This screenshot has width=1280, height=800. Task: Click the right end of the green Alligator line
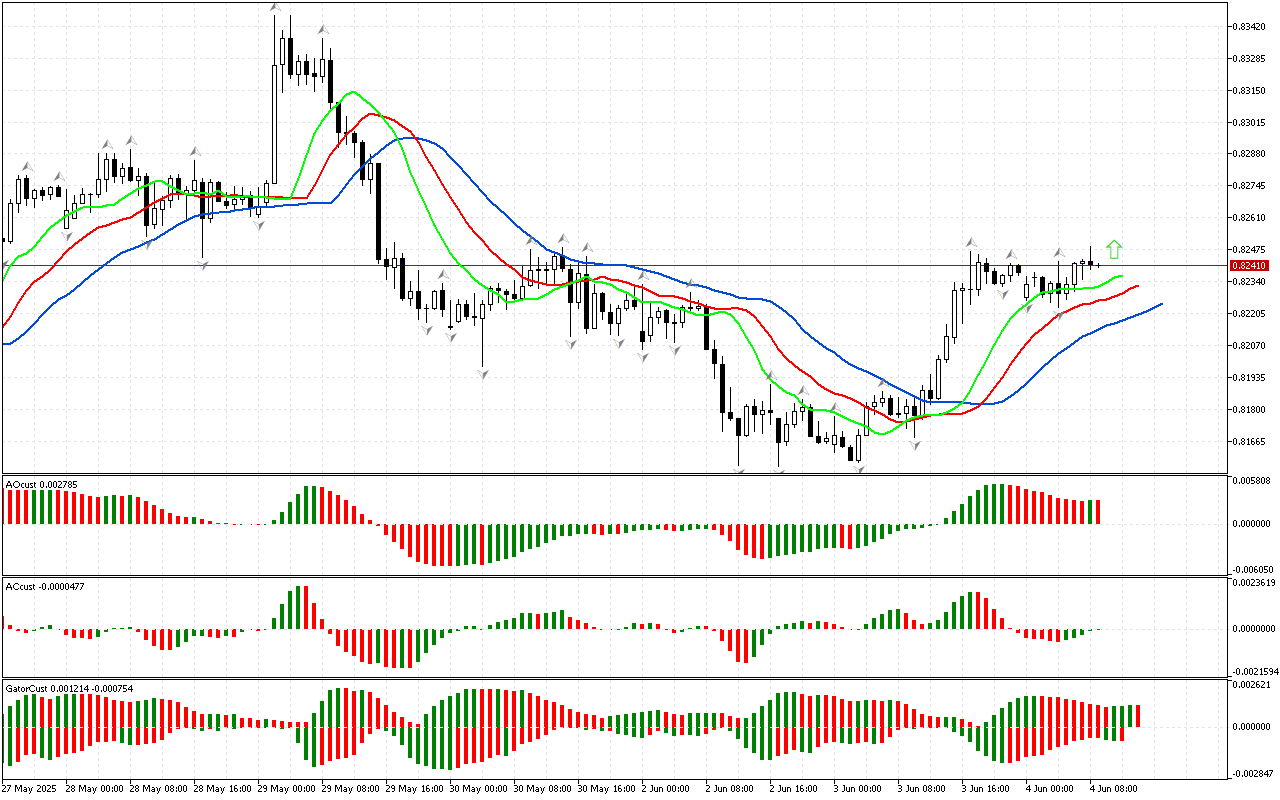1121,276
